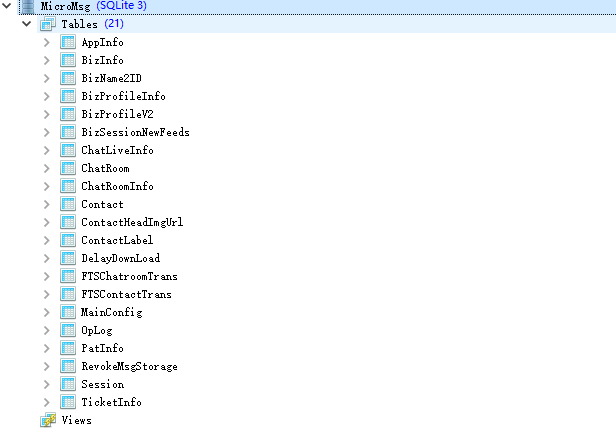Expand the BizSessionNewFeeds table node
The width and height of the screenshot is (616, 440).
[x=47, y=132]
